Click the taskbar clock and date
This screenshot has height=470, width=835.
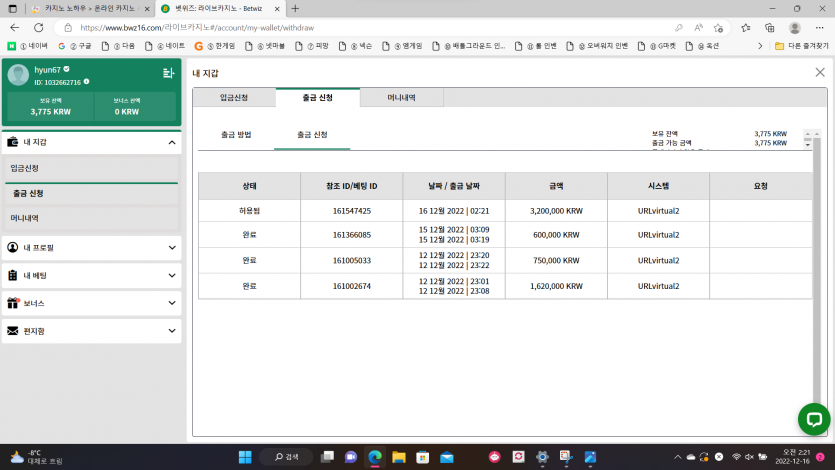[792, 457]
